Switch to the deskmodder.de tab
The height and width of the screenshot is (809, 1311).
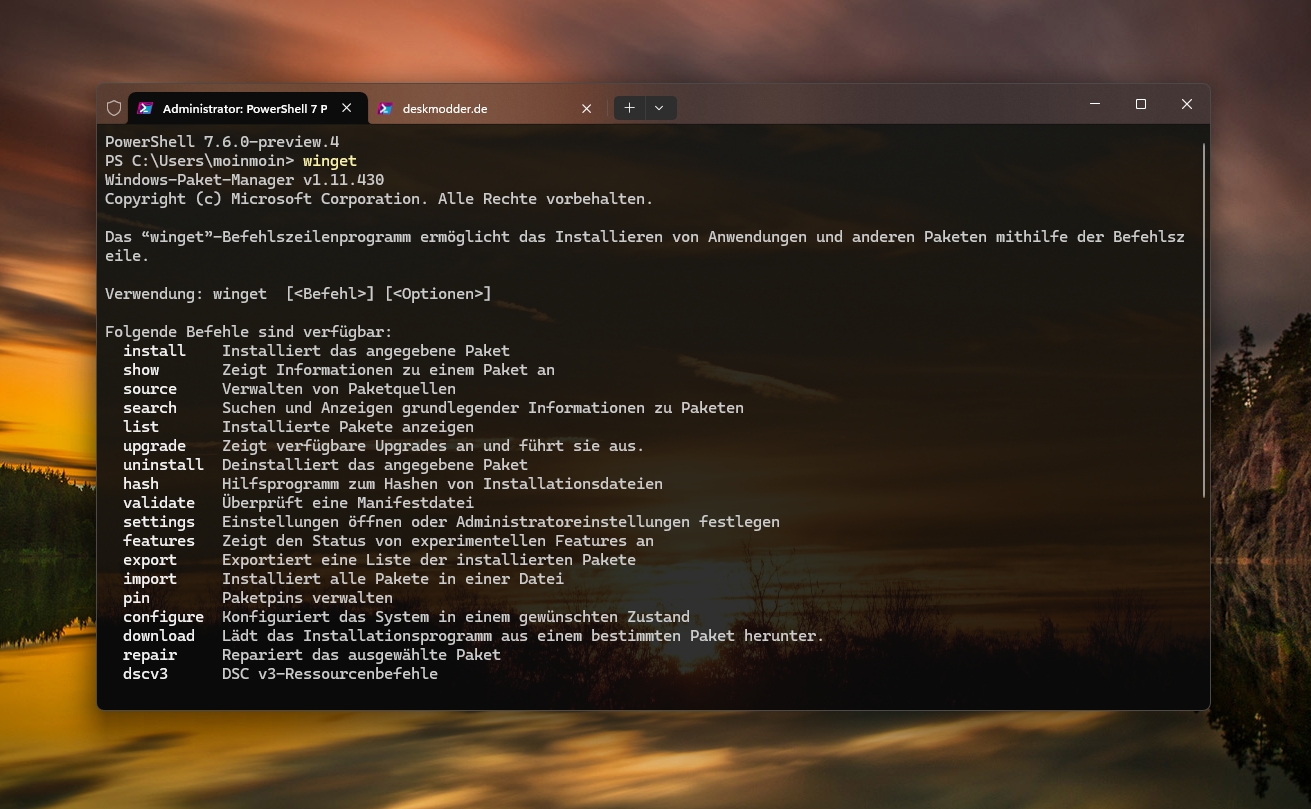(x=487, y=108)
